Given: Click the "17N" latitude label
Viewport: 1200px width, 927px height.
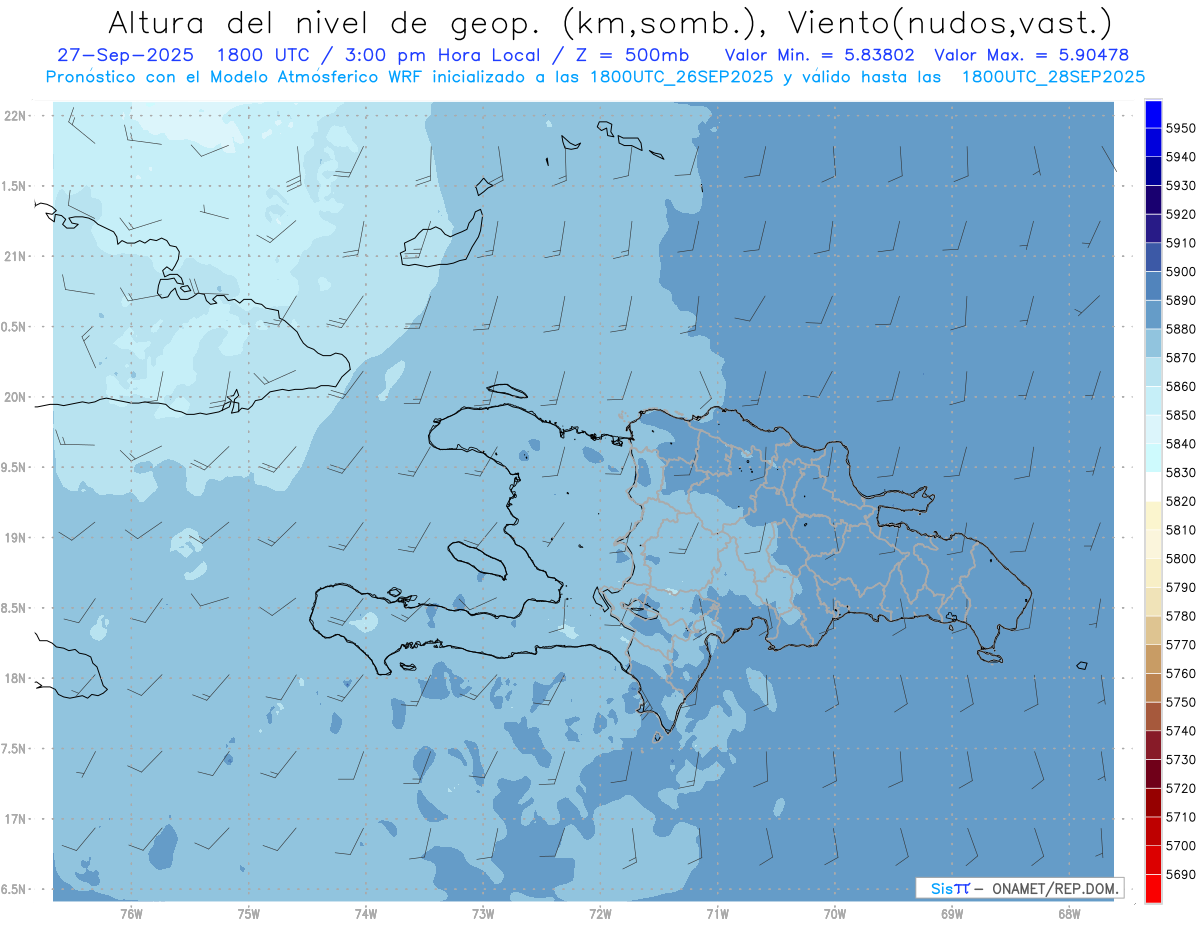Looking at the screenshot, I should click(16, 819).
